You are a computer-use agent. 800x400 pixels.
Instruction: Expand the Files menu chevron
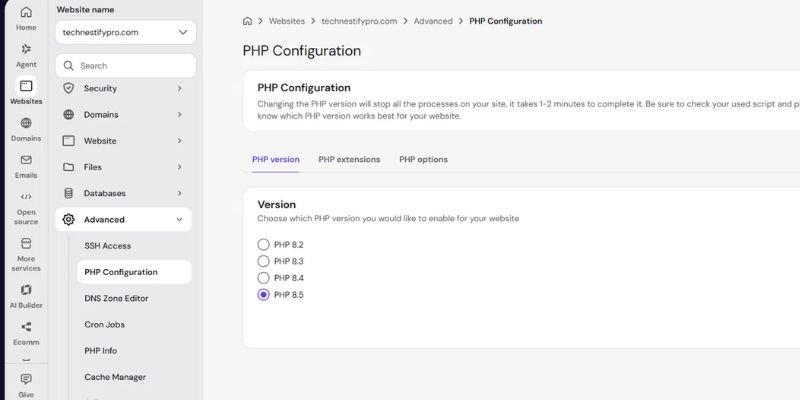(x=180, y=167)
